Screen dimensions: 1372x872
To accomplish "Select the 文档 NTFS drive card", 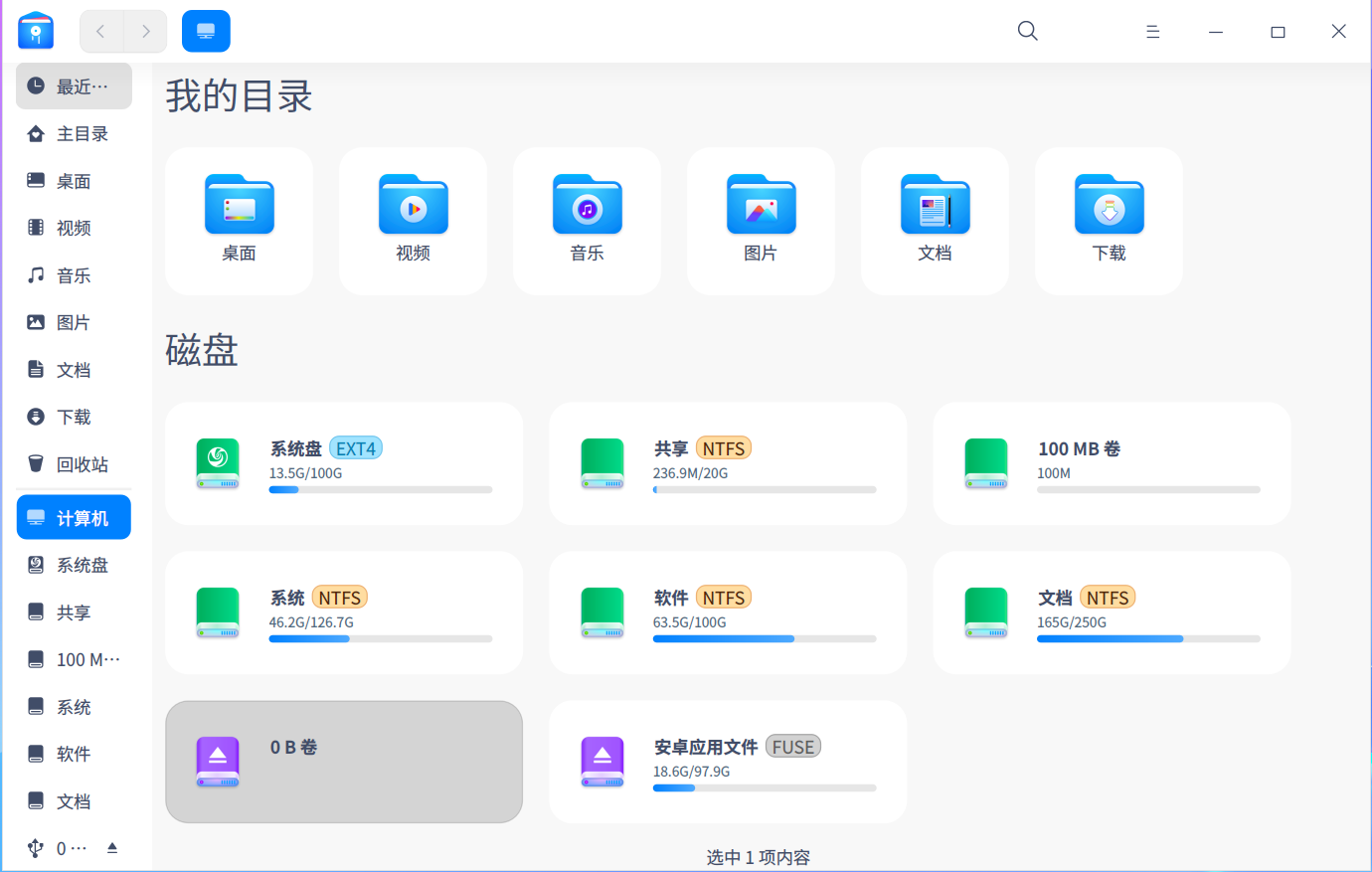I will coord(1111,612).
